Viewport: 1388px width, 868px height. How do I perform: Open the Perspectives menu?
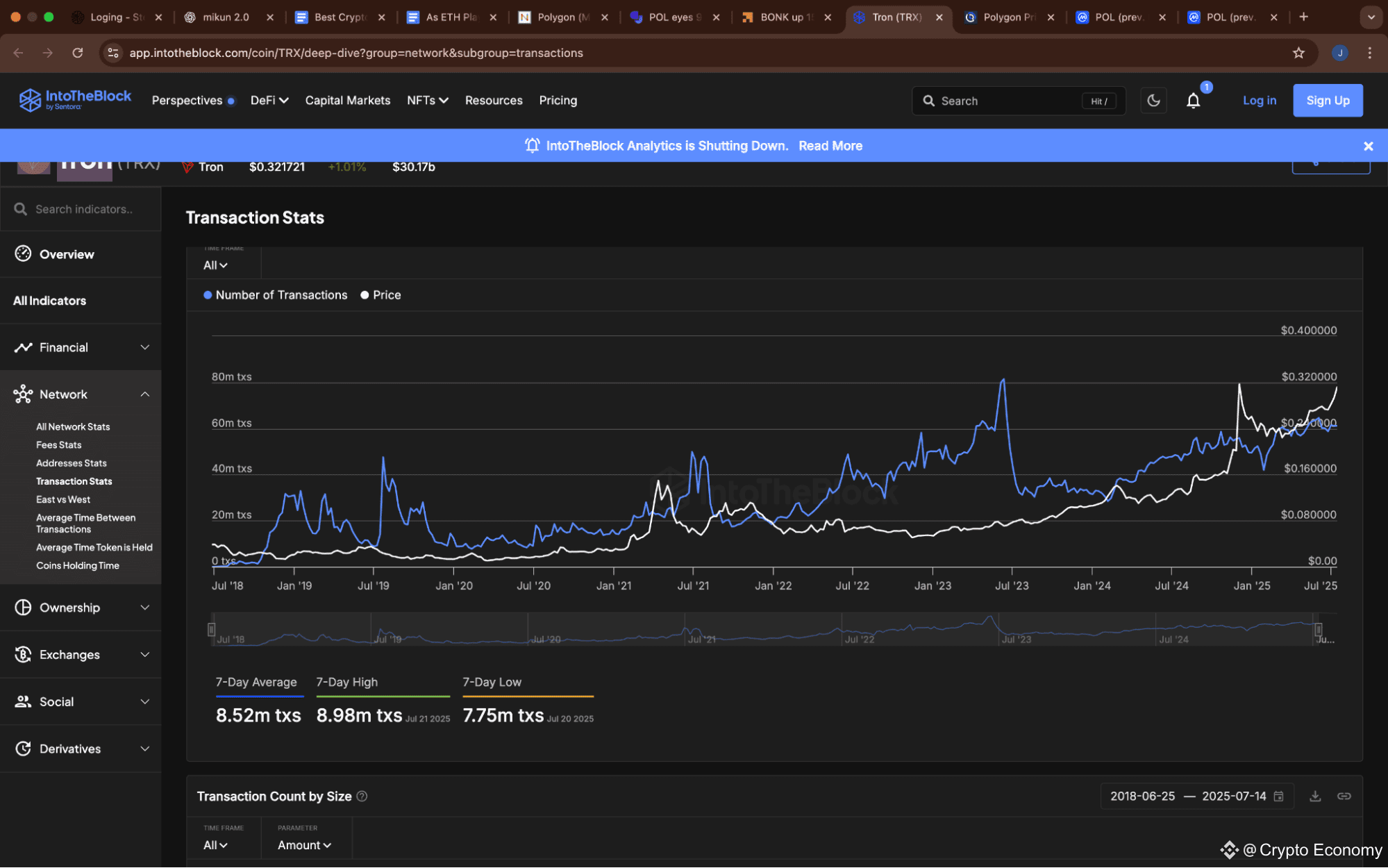pos(193,100)
